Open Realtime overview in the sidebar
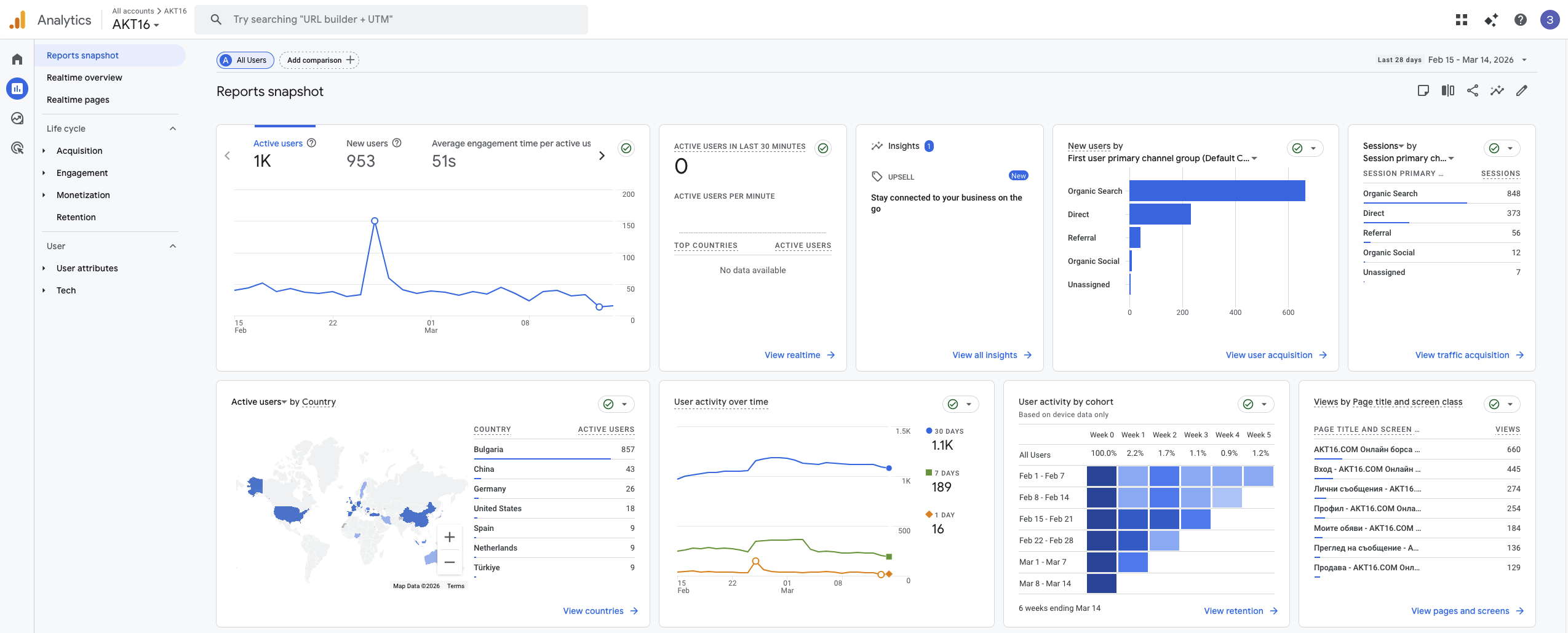 [x=84, y=78]
